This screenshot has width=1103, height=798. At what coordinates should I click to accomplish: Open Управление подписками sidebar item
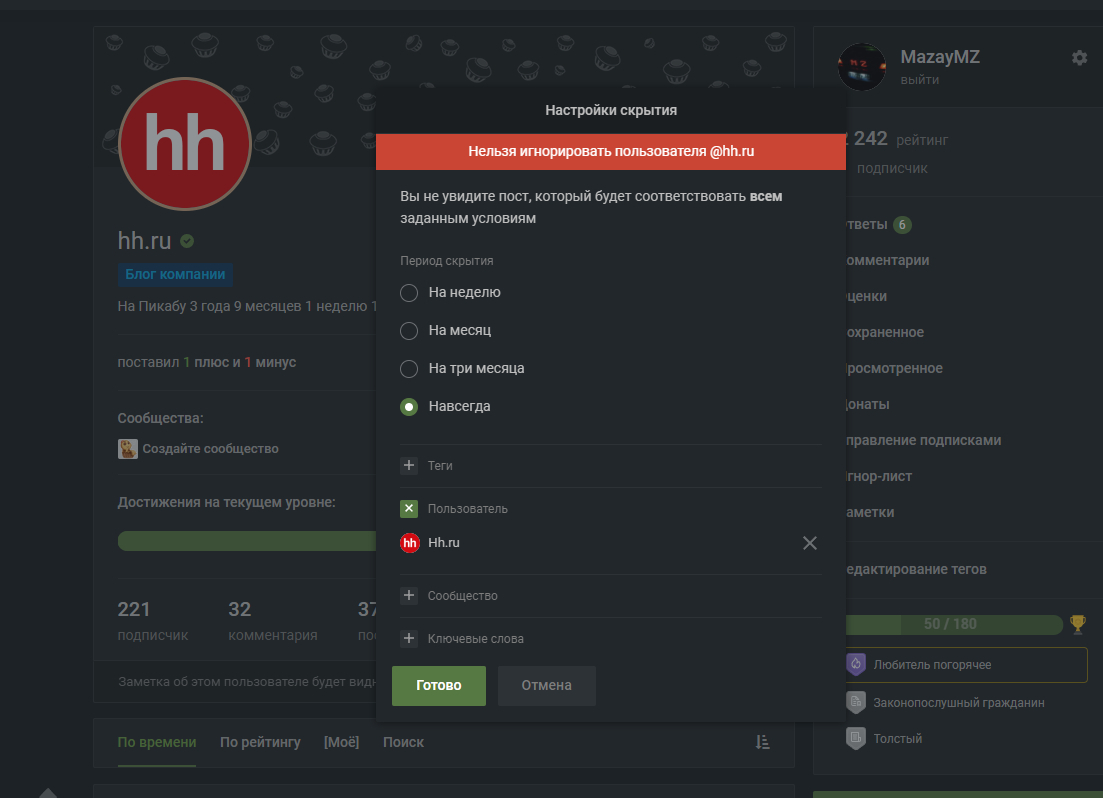tap(924, 440)
